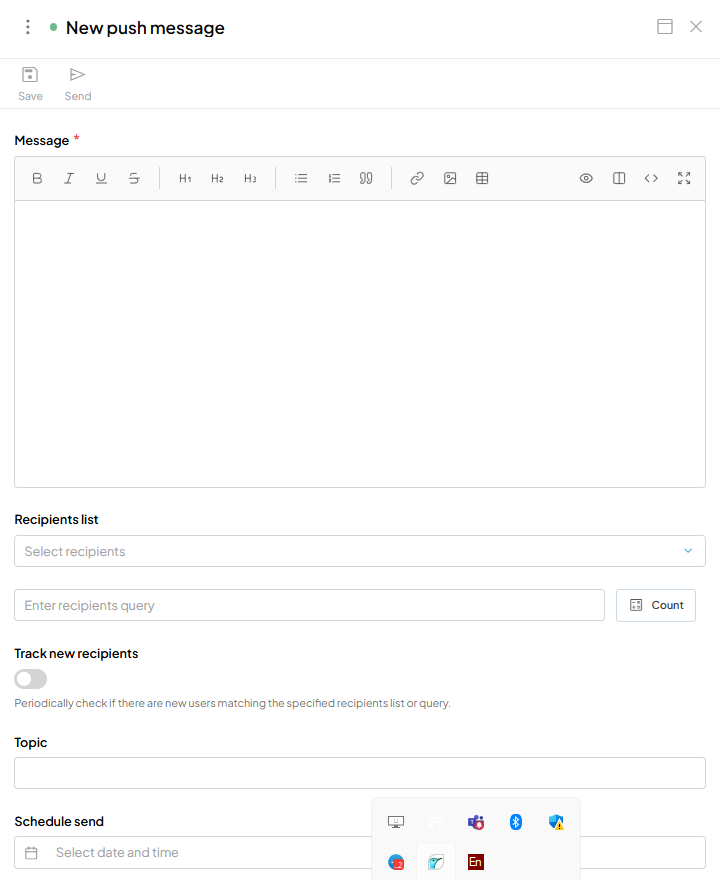
Task: Toggle bold text formatting
Action: (x=37, y=178)
